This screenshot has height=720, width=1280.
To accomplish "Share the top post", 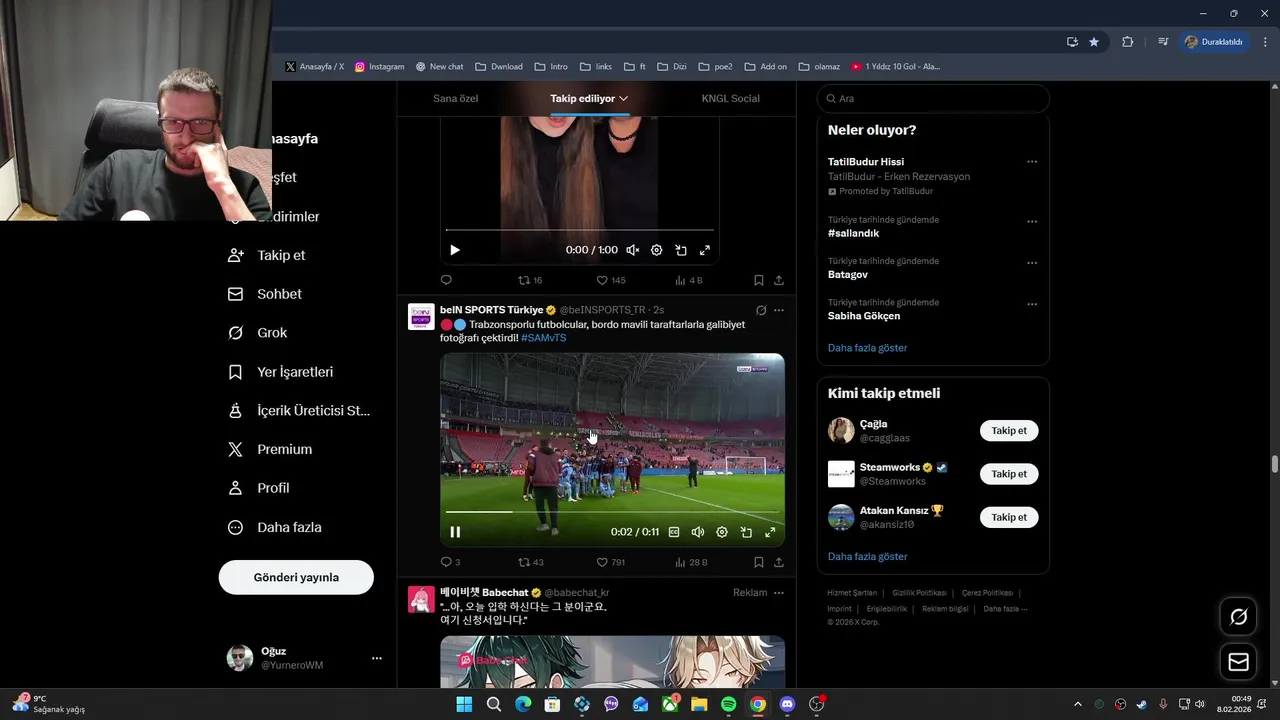I will [x=779, y=280].
